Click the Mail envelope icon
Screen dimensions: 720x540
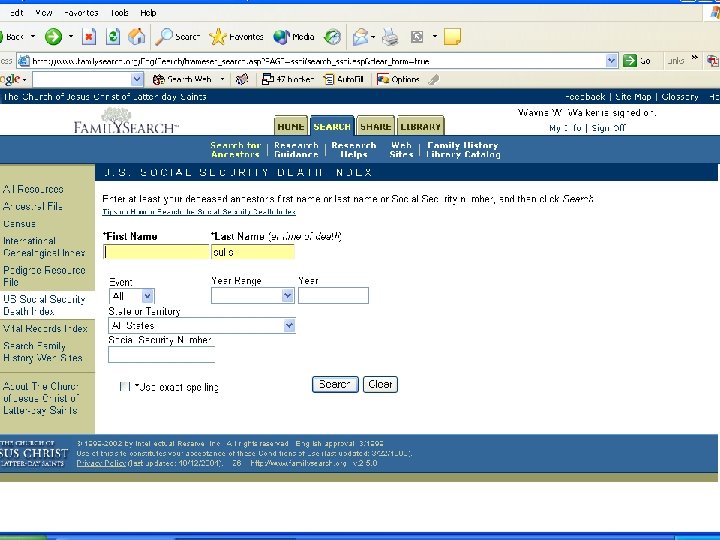(361, 37)
